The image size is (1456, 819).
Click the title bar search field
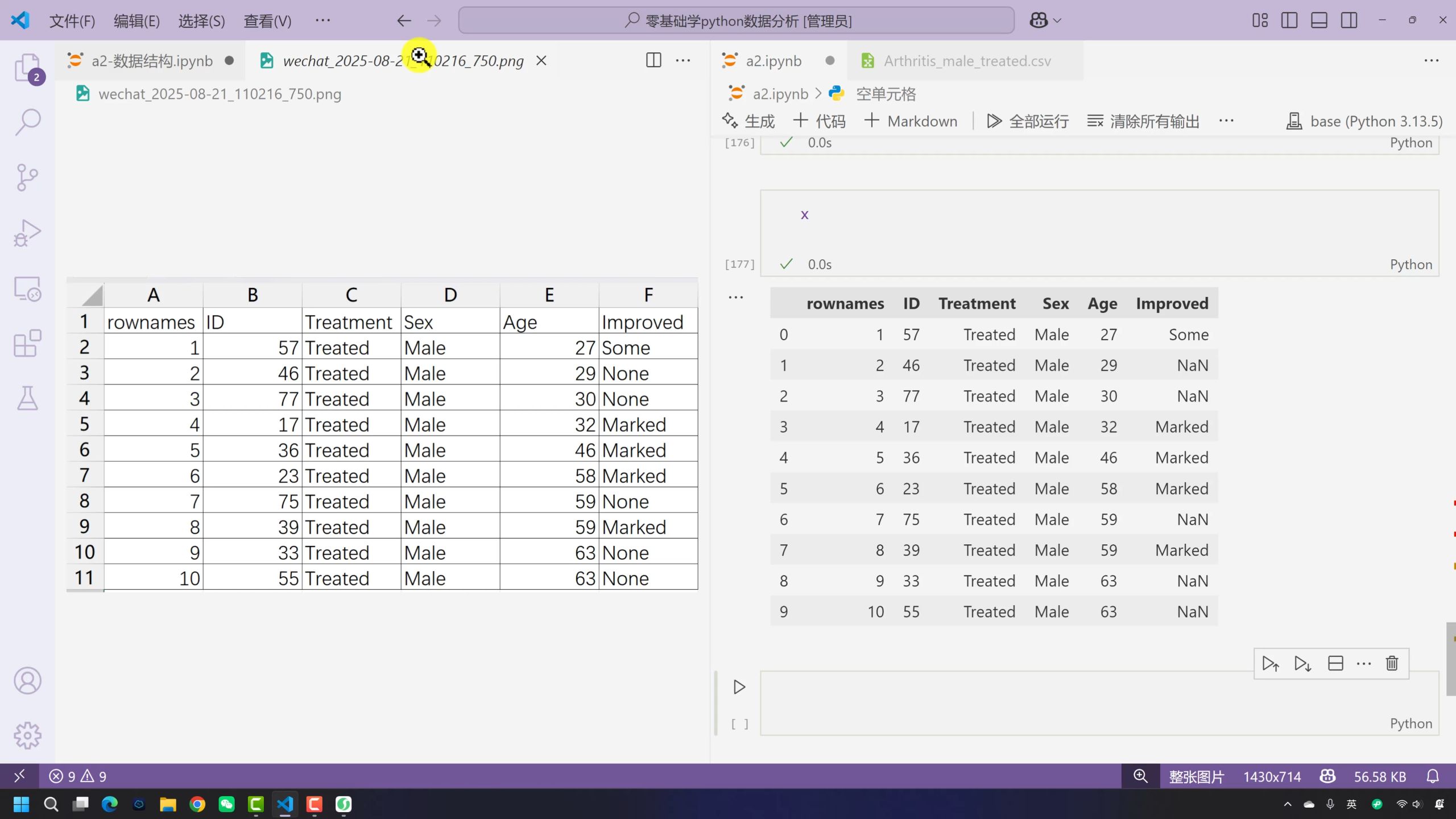tap(736, 21)
